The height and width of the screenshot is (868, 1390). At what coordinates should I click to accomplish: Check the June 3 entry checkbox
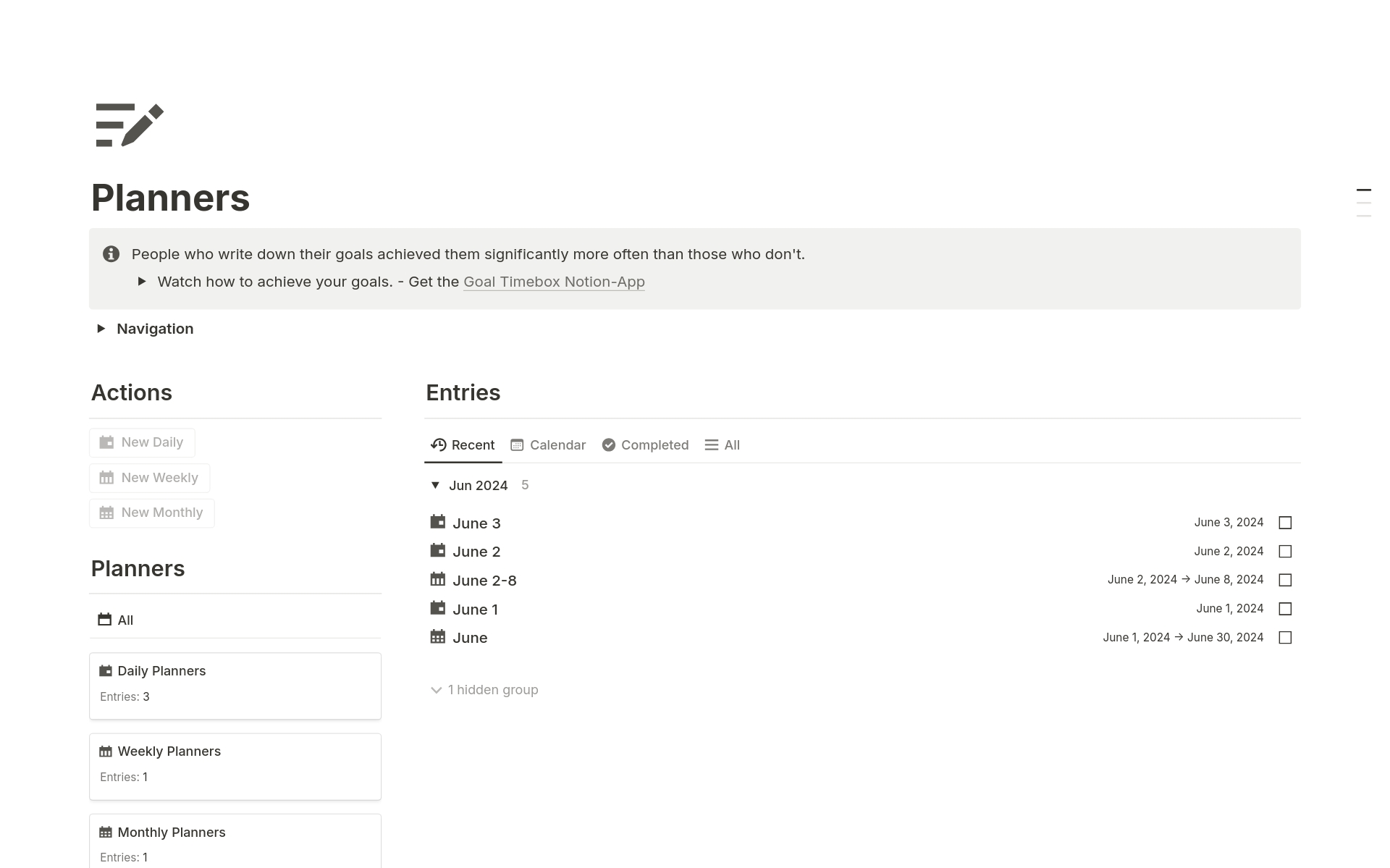[1285, 523]
